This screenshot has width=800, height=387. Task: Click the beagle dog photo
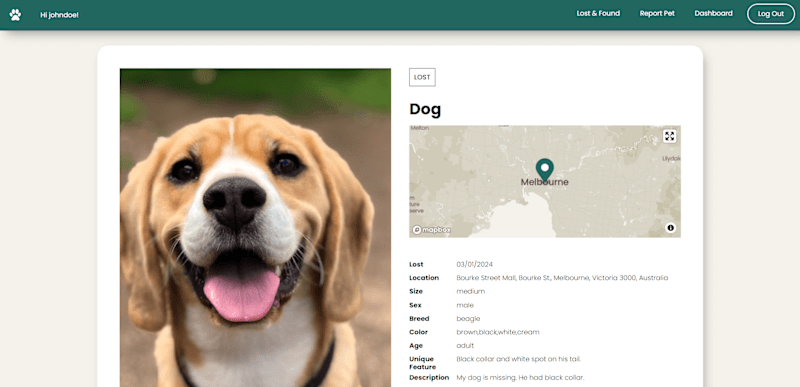(255, 227)
